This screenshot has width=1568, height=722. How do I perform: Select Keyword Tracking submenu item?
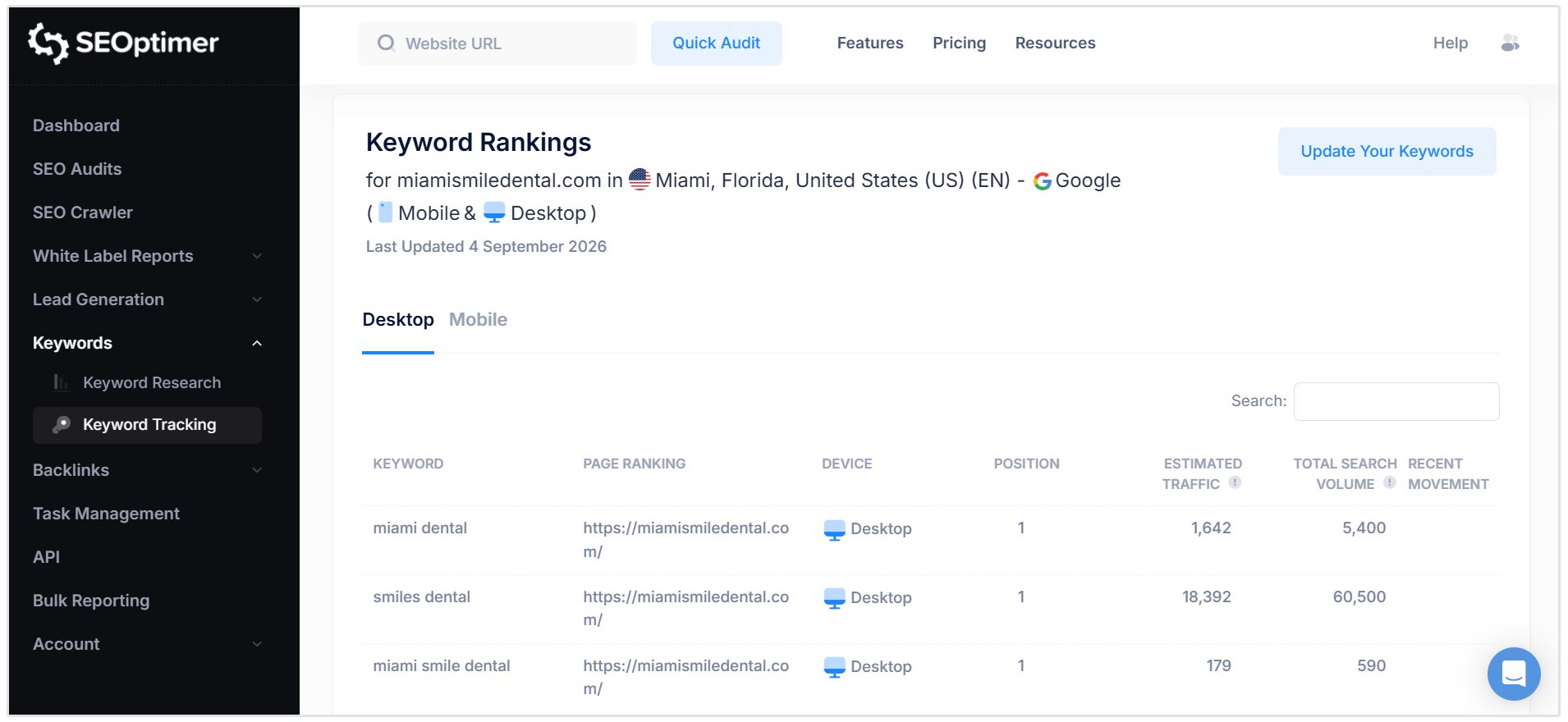point(148,425)
